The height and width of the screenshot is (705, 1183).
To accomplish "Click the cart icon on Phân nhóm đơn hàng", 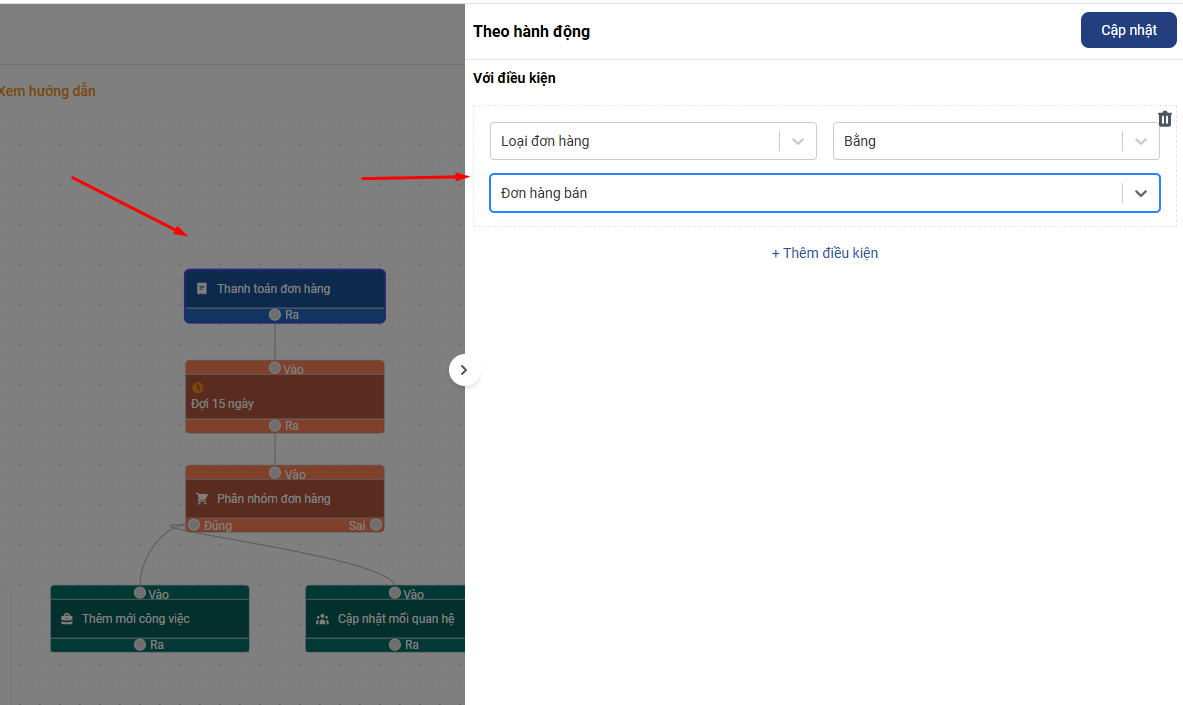I will 202,499.
